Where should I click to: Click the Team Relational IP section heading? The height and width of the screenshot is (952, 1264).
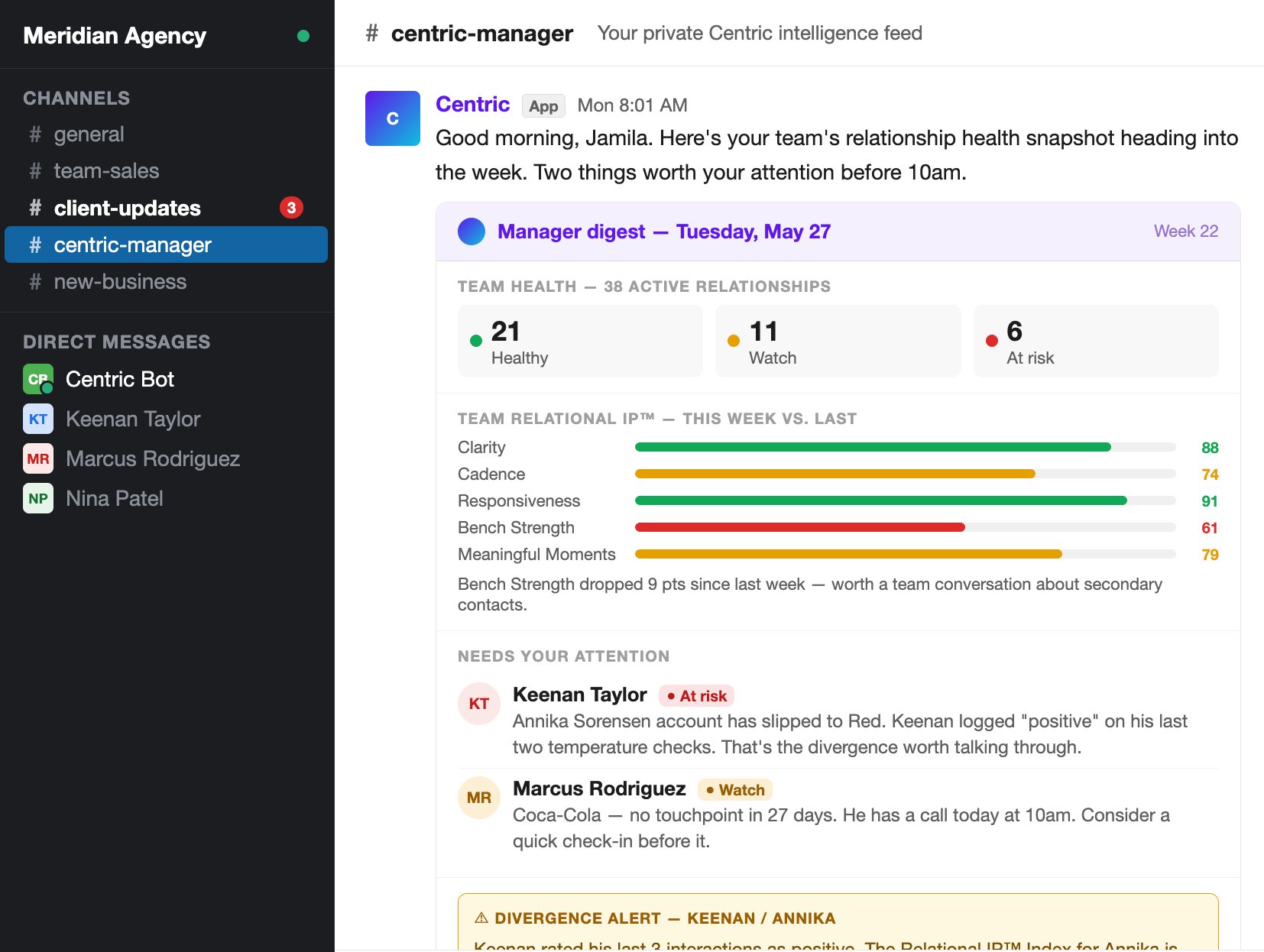pyautogui.click(x=657, y=419)
